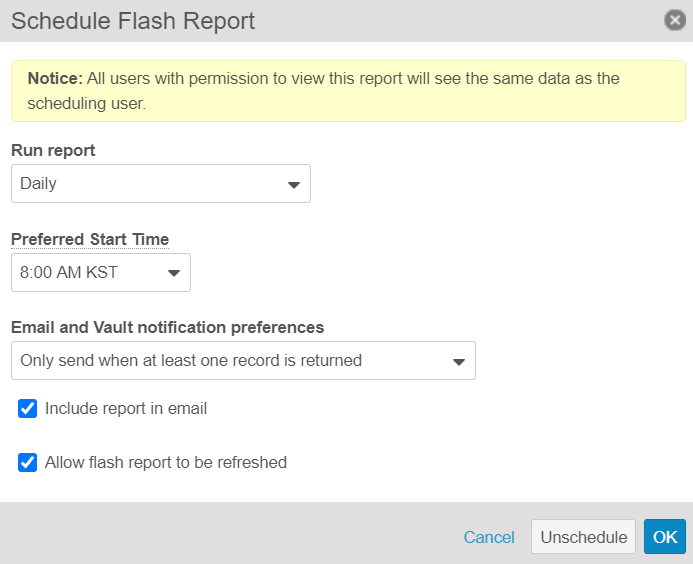Click the Schedule Flash Report title bar

[x=300, y=20]
